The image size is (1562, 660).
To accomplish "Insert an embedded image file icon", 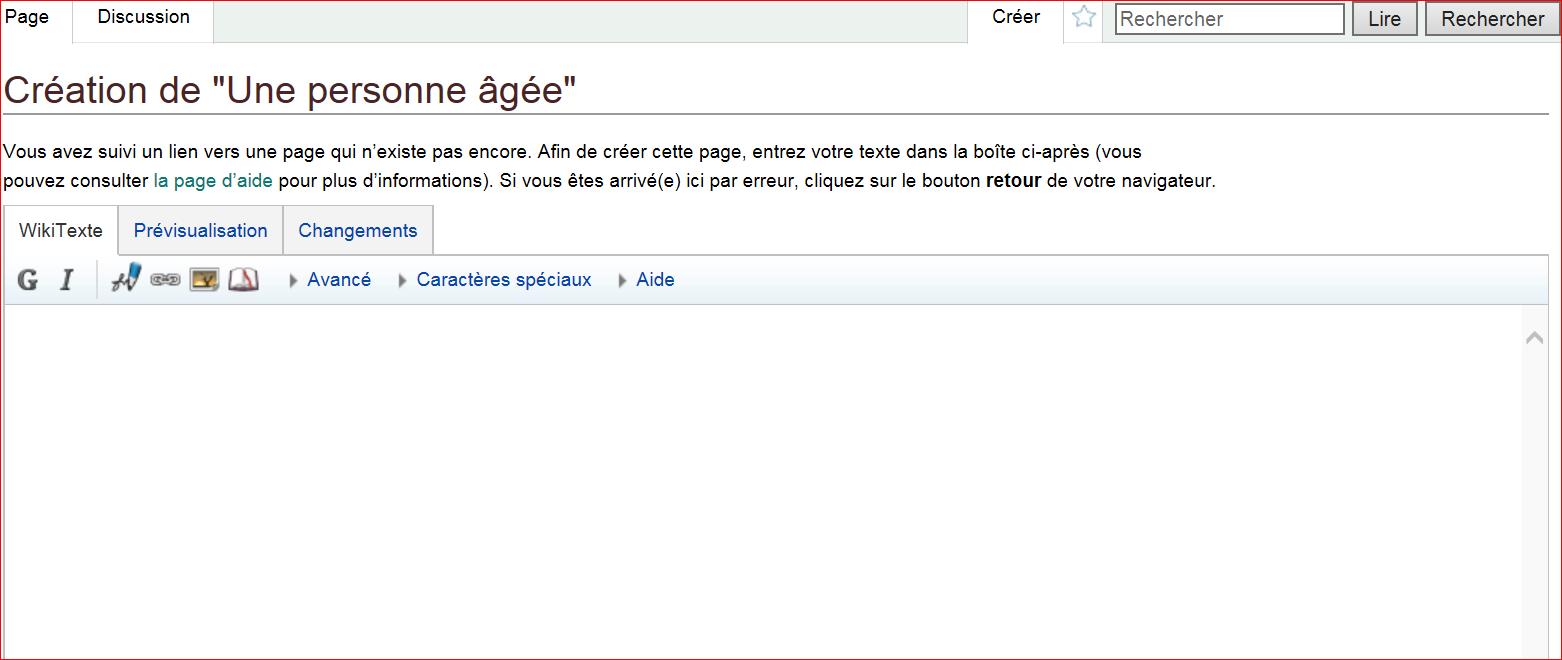I will [204, 281].
